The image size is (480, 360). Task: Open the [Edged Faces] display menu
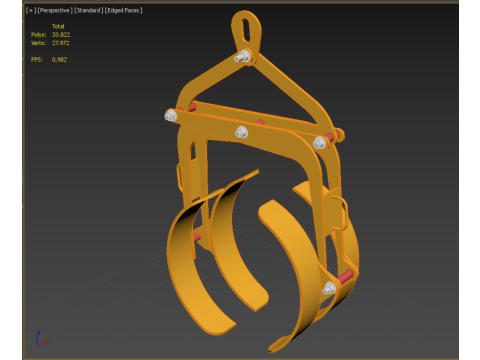tap(124, 10)
